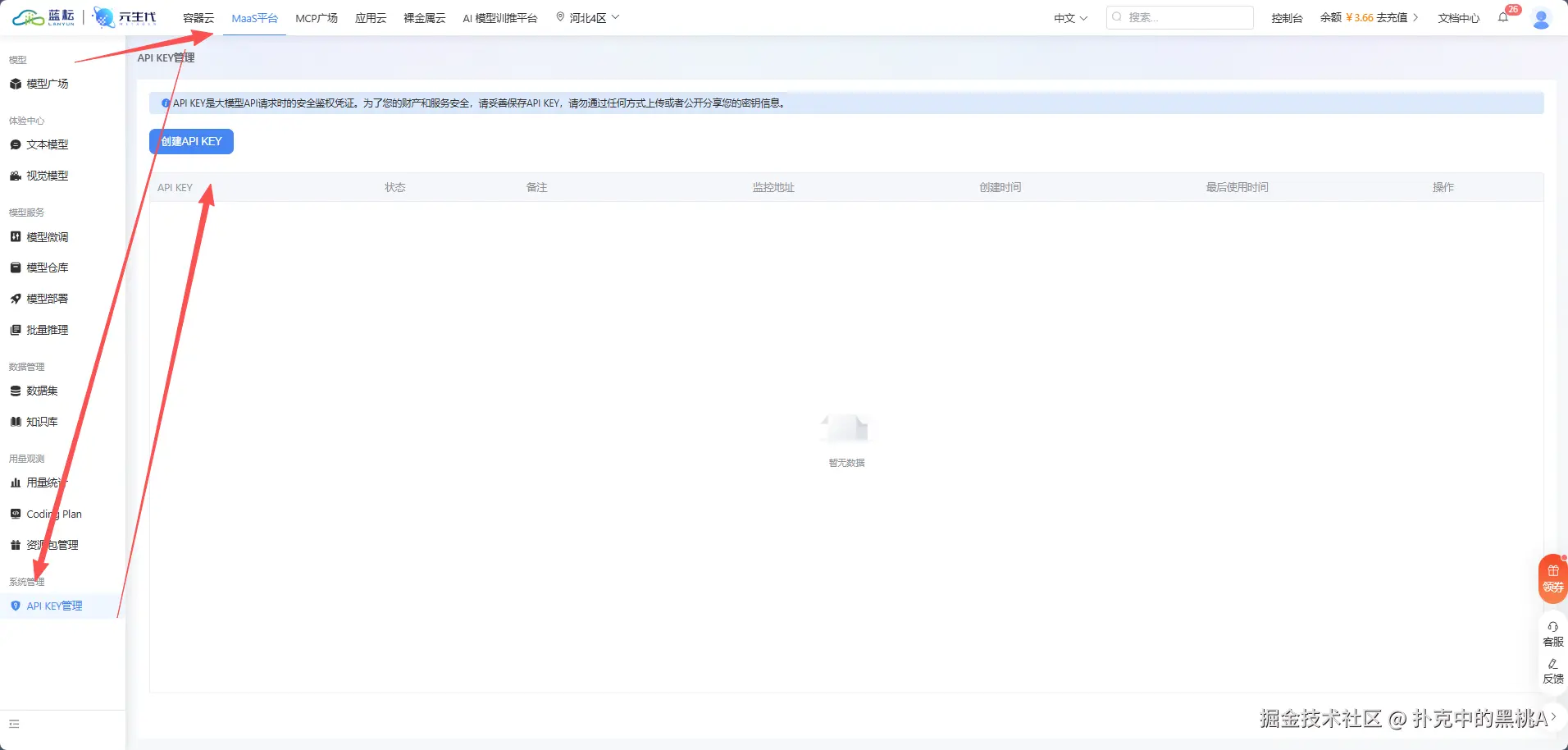Click the 最后使用时间 column header
The image size is (1568, 750).
pyautogui.click(x=1237, y=188)
